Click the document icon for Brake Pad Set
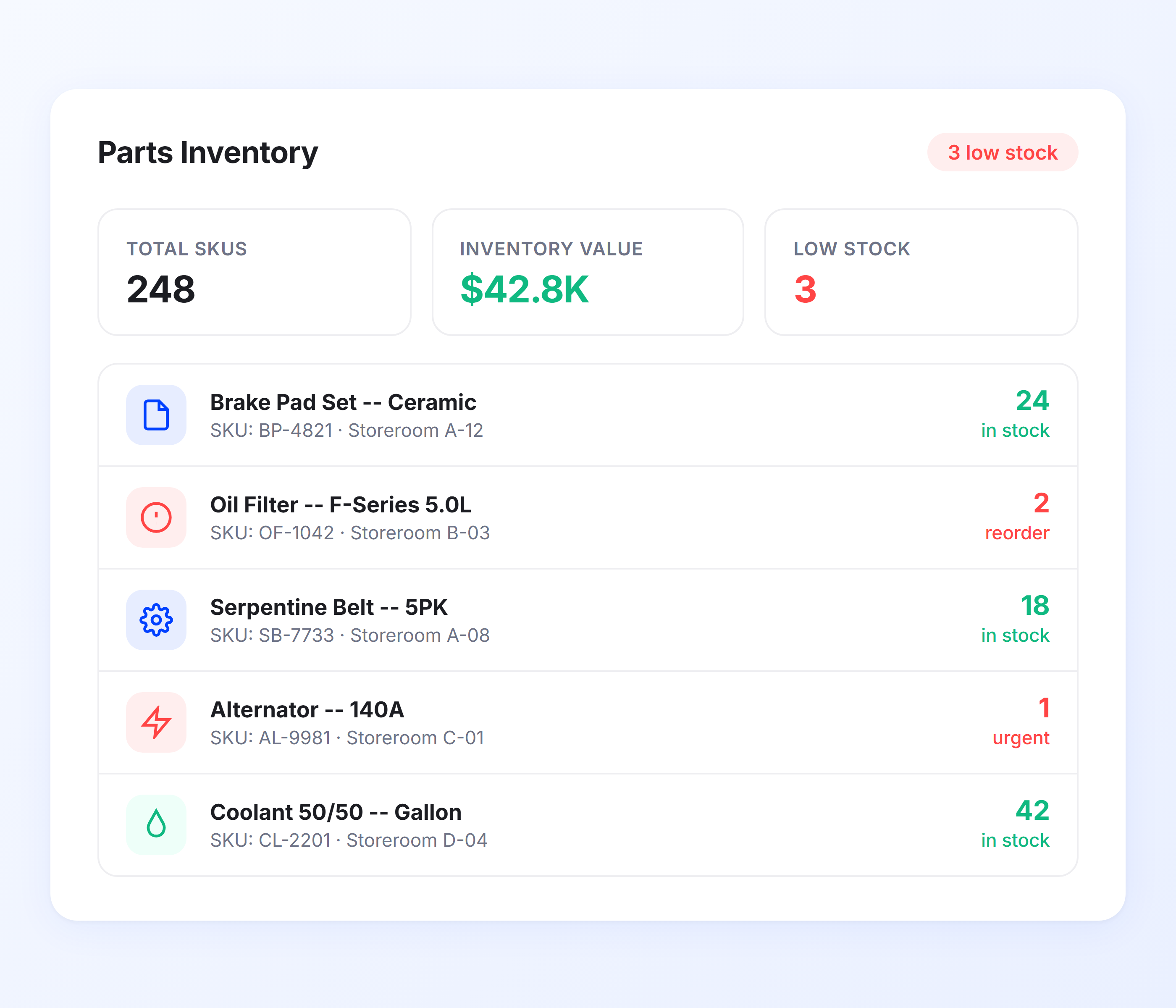 [x=156, y=415]
